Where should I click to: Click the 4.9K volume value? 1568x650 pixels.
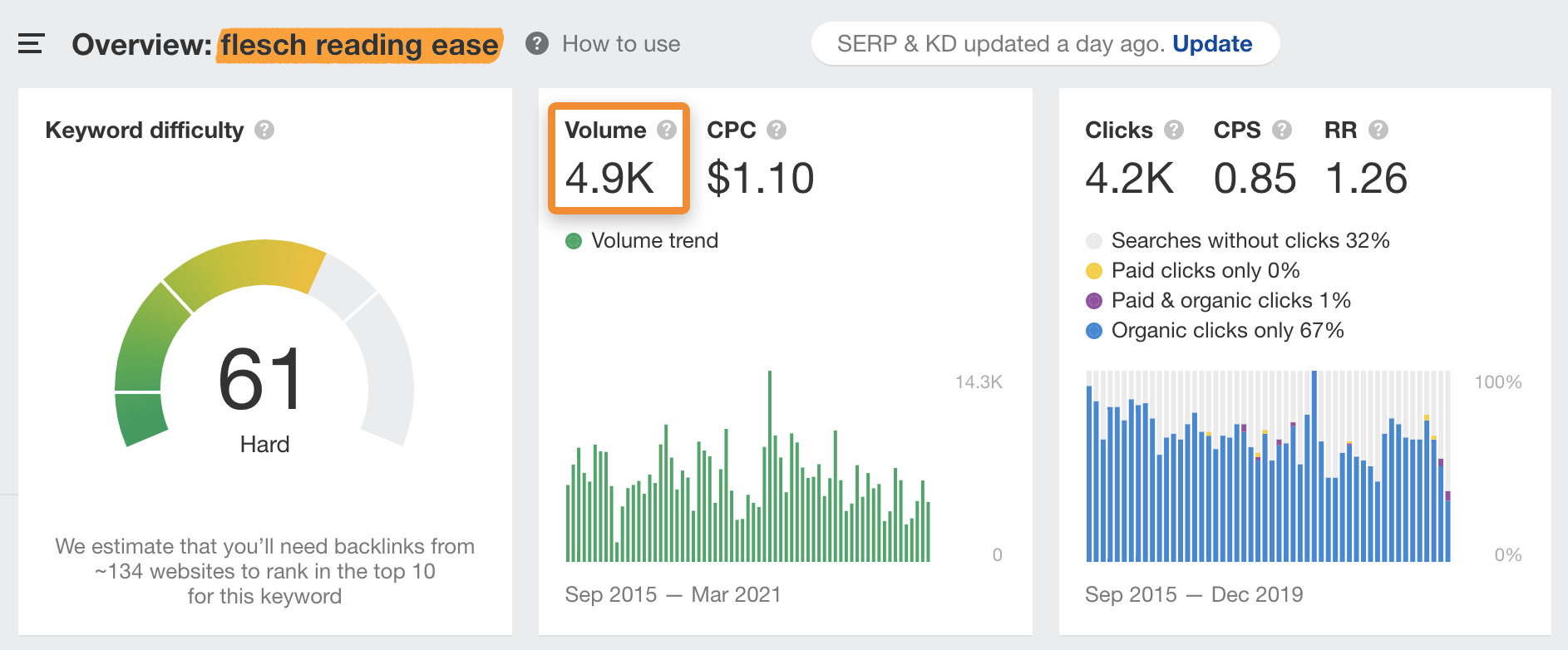click(x=610, y=179)
